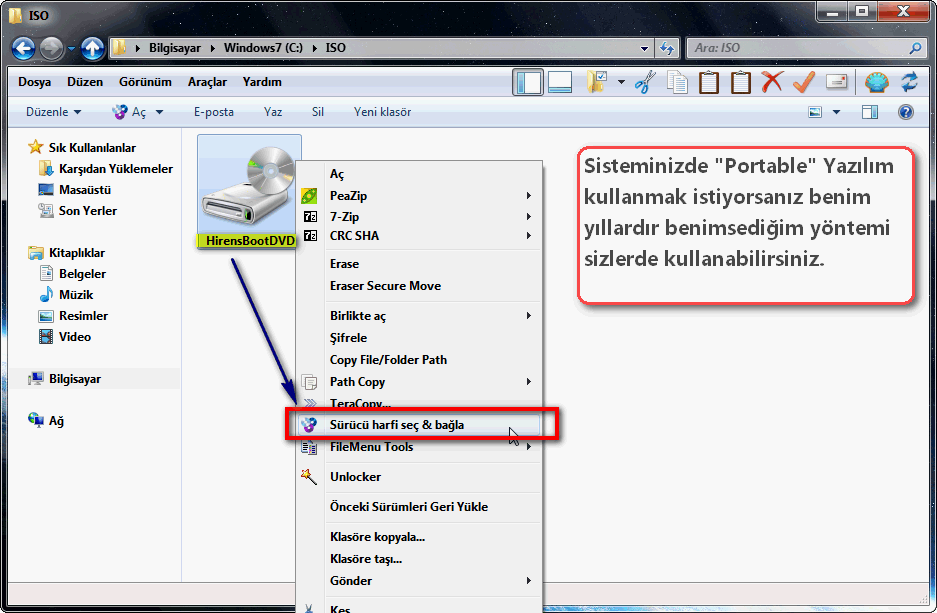Open the Araçlar menu
This screenshot has height=613, width=937.
click(x=207, y=82)
